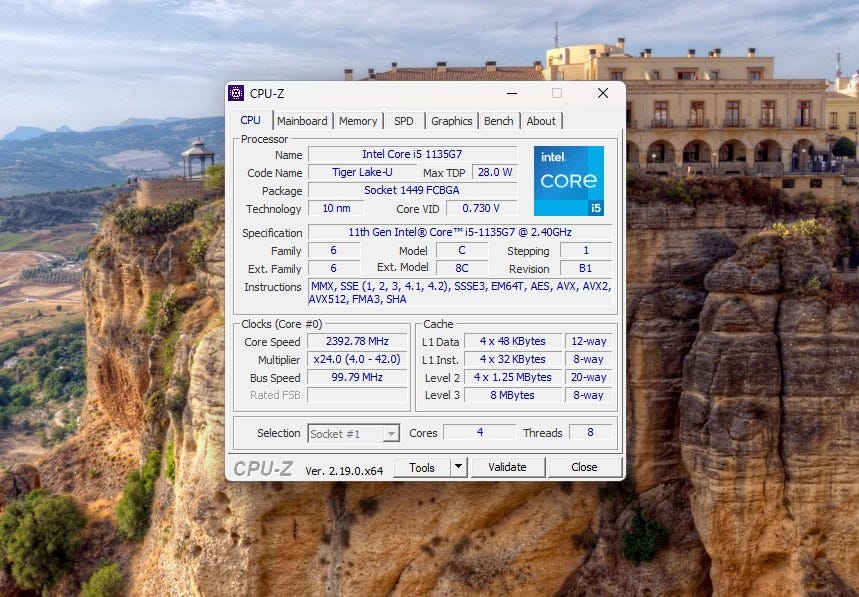Click the Model value C
This screenshot has width=859, height=597.
tap(462, 250)
